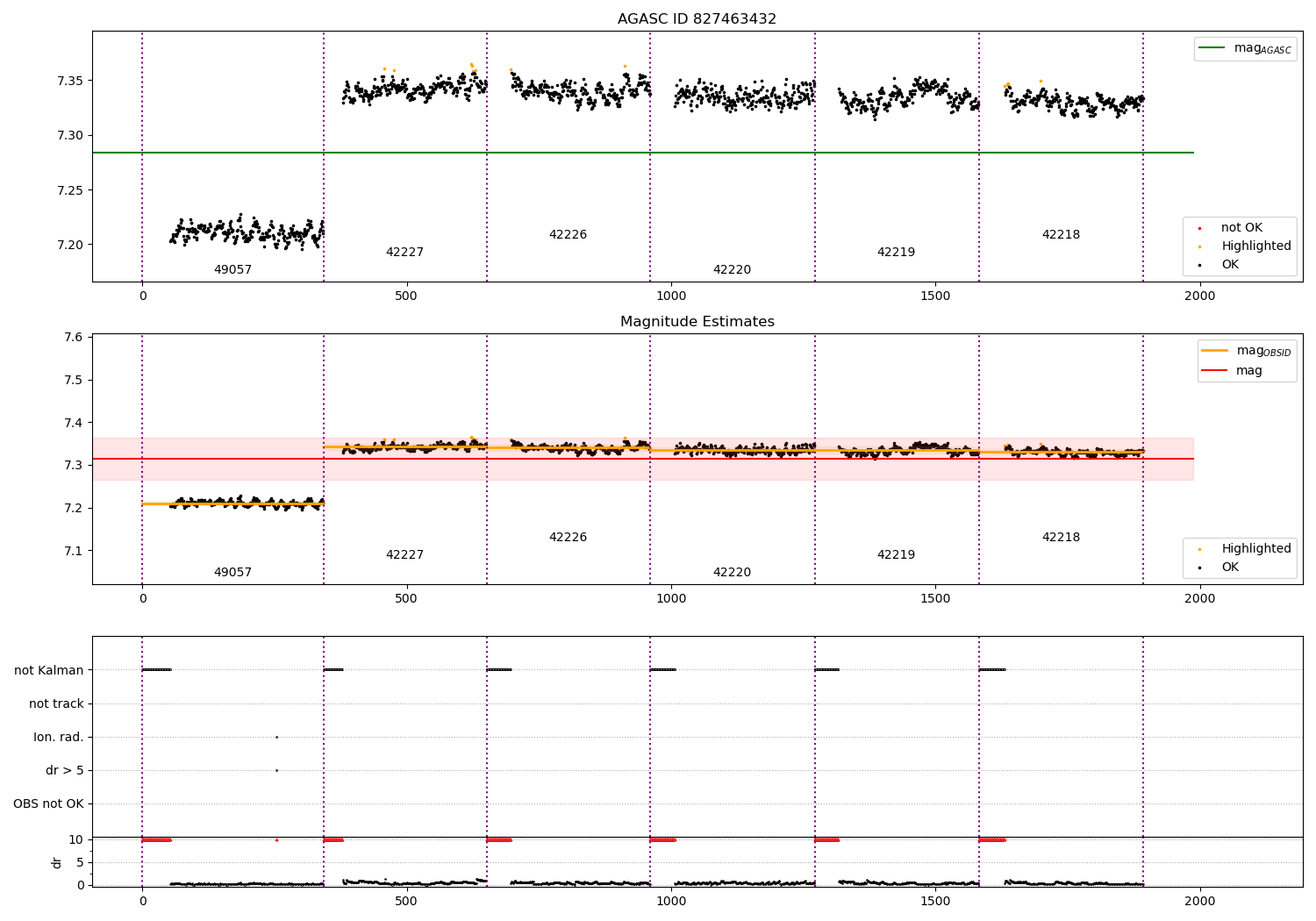This screenshot has width=1316, height=921.
Task: Click obsid label 42226 in the top panel
Action: point(568,234)
